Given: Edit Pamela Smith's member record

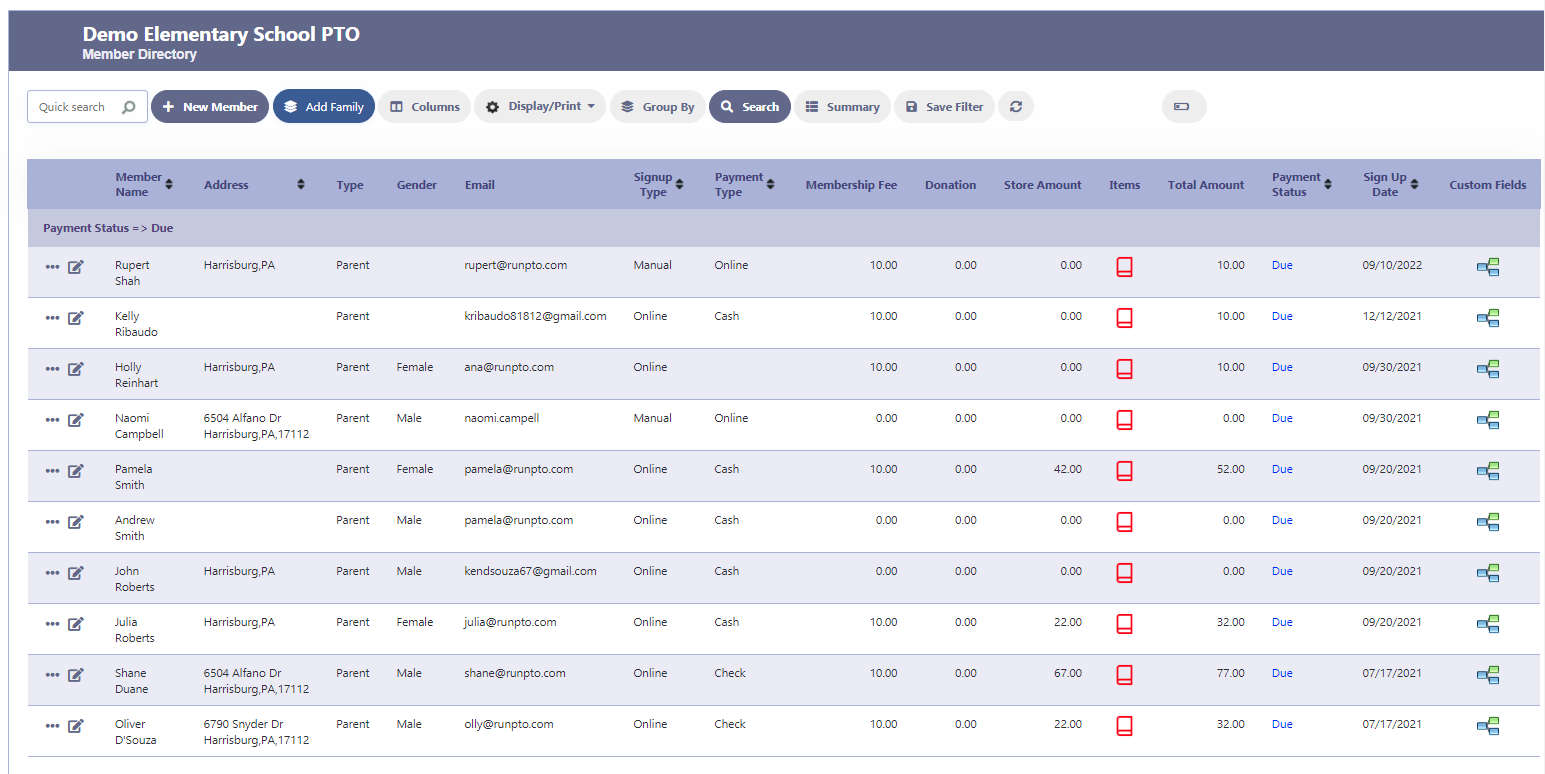Looking at the screenshot, I should 76,471.
